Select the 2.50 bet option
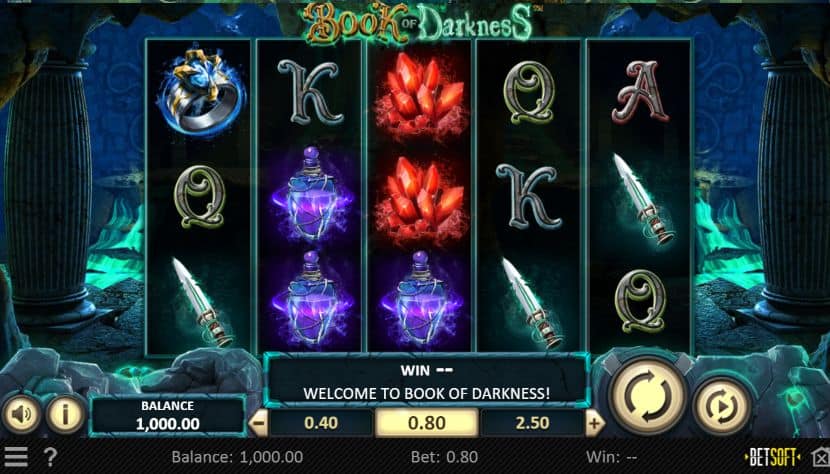Image resolution: width=830 pixels, height=474 pixels. pyautogui.click(x=532, y=423)
